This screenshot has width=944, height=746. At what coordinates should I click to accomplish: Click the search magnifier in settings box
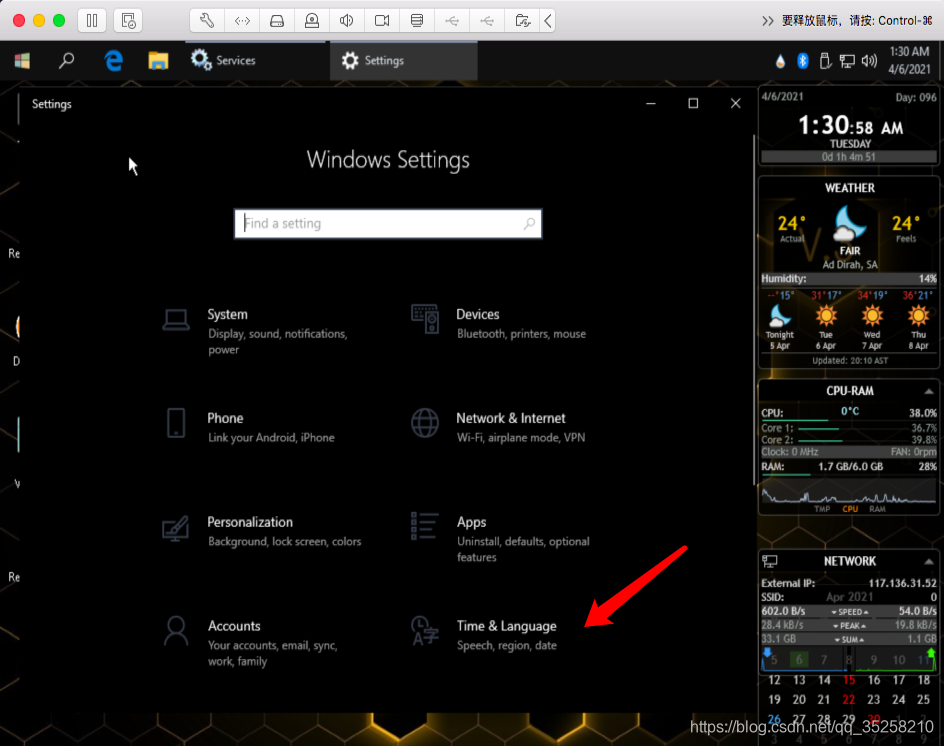coord(529,224)
